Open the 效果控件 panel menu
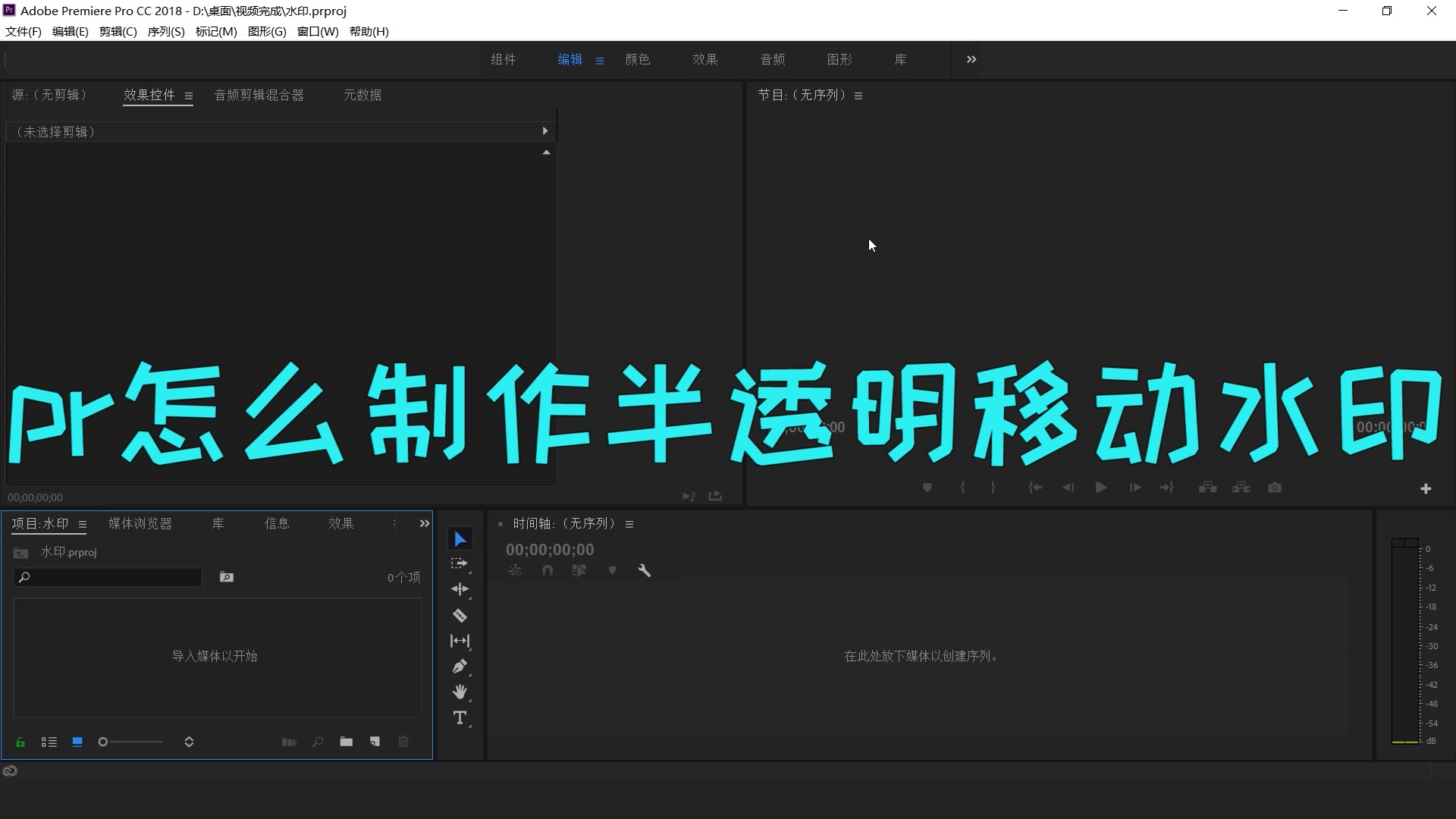This screenshot has width=1456, height=819. (x=189, y=96)
